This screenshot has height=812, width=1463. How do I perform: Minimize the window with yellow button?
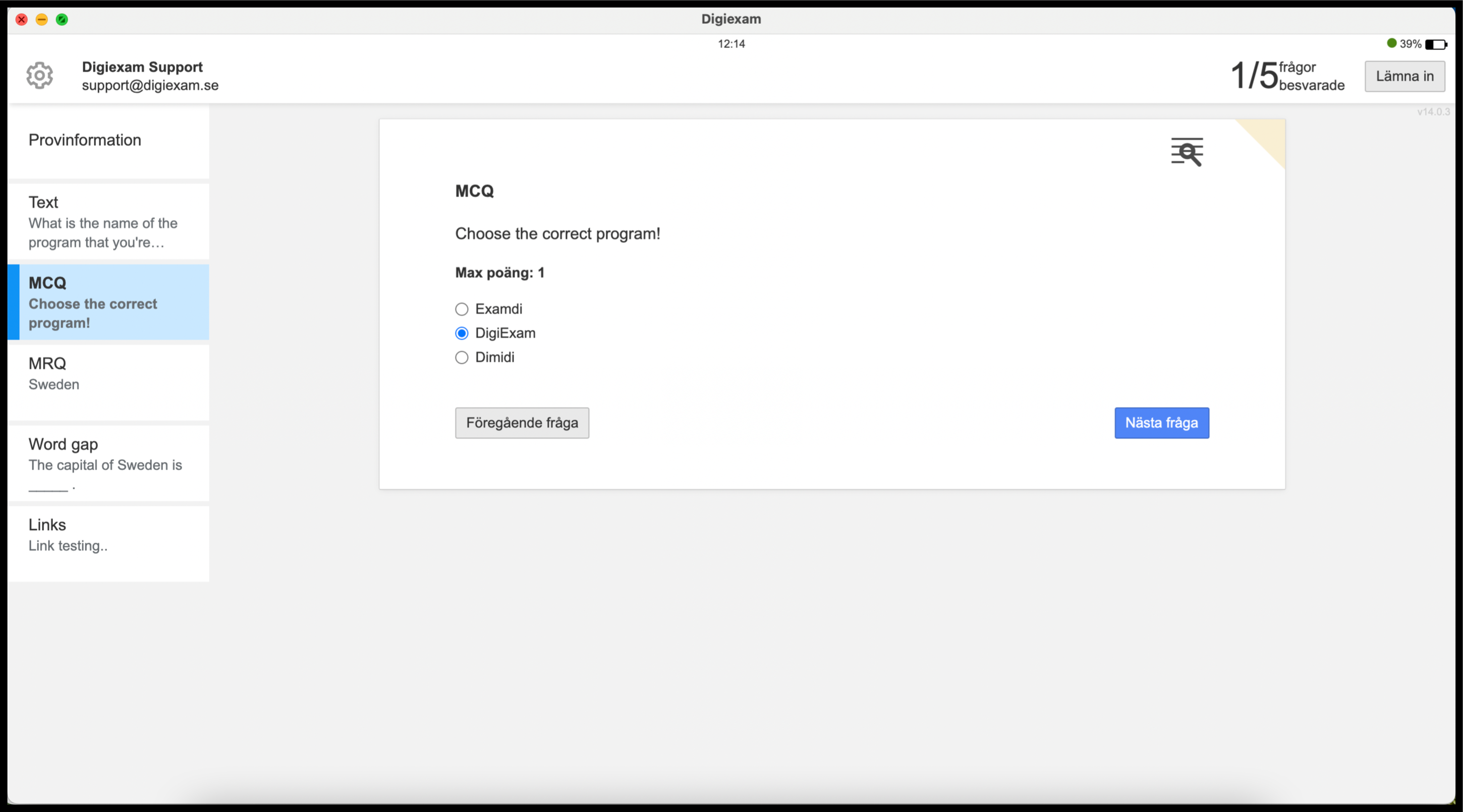tap(41, 19)
